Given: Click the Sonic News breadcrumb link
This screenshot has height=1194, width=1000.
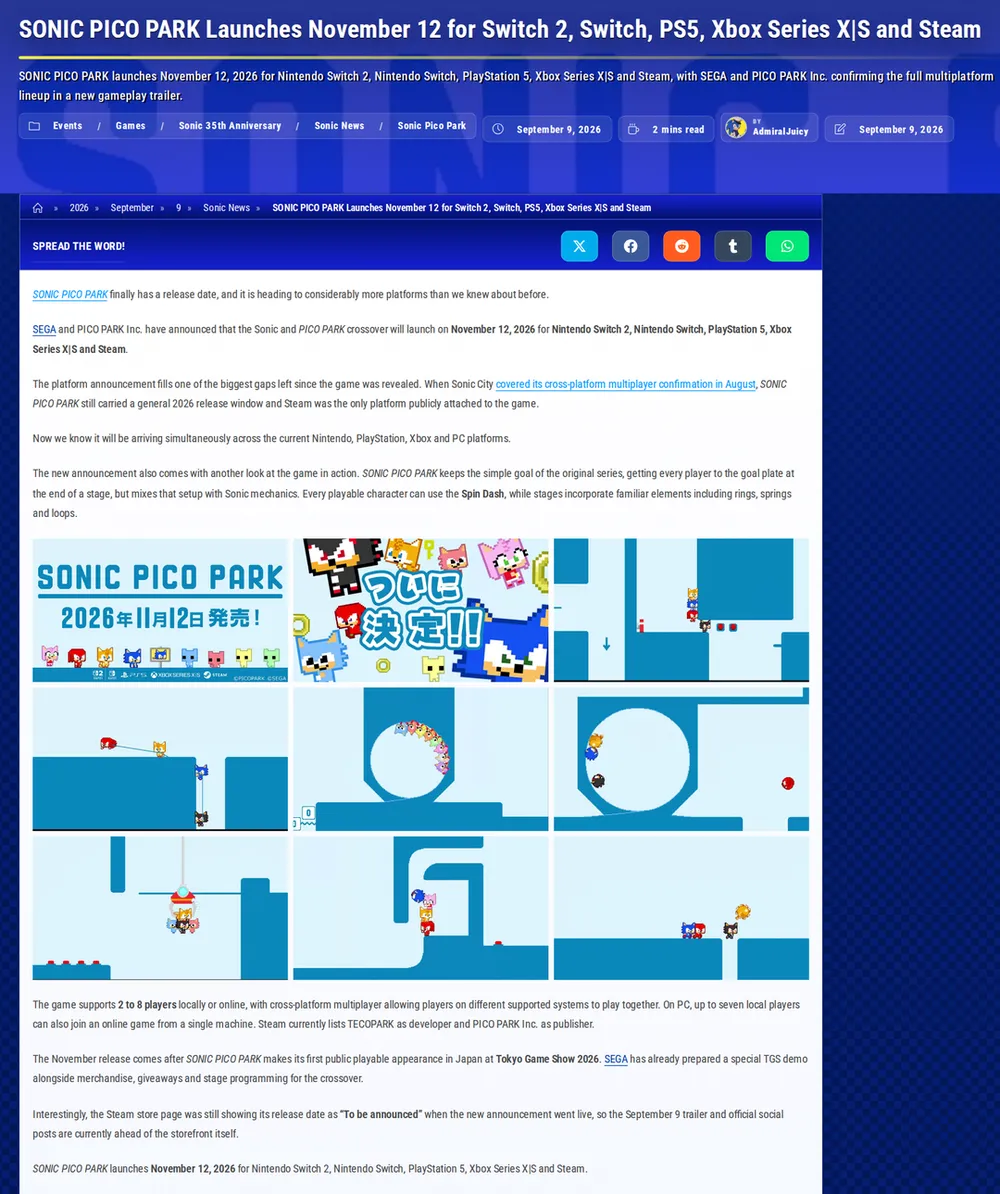Looking at the screenshot, I should (x=226, y=208).
